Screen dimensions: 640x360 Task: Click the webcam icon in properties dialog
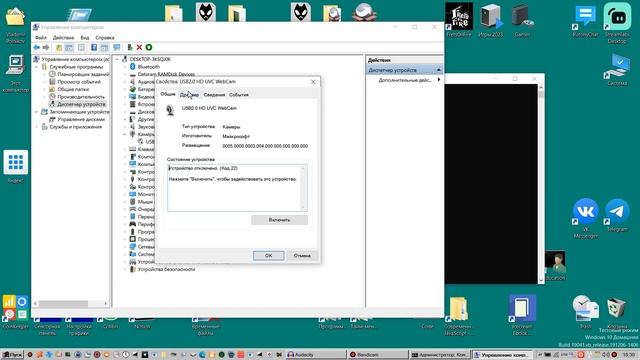click(x=170, y=110)
